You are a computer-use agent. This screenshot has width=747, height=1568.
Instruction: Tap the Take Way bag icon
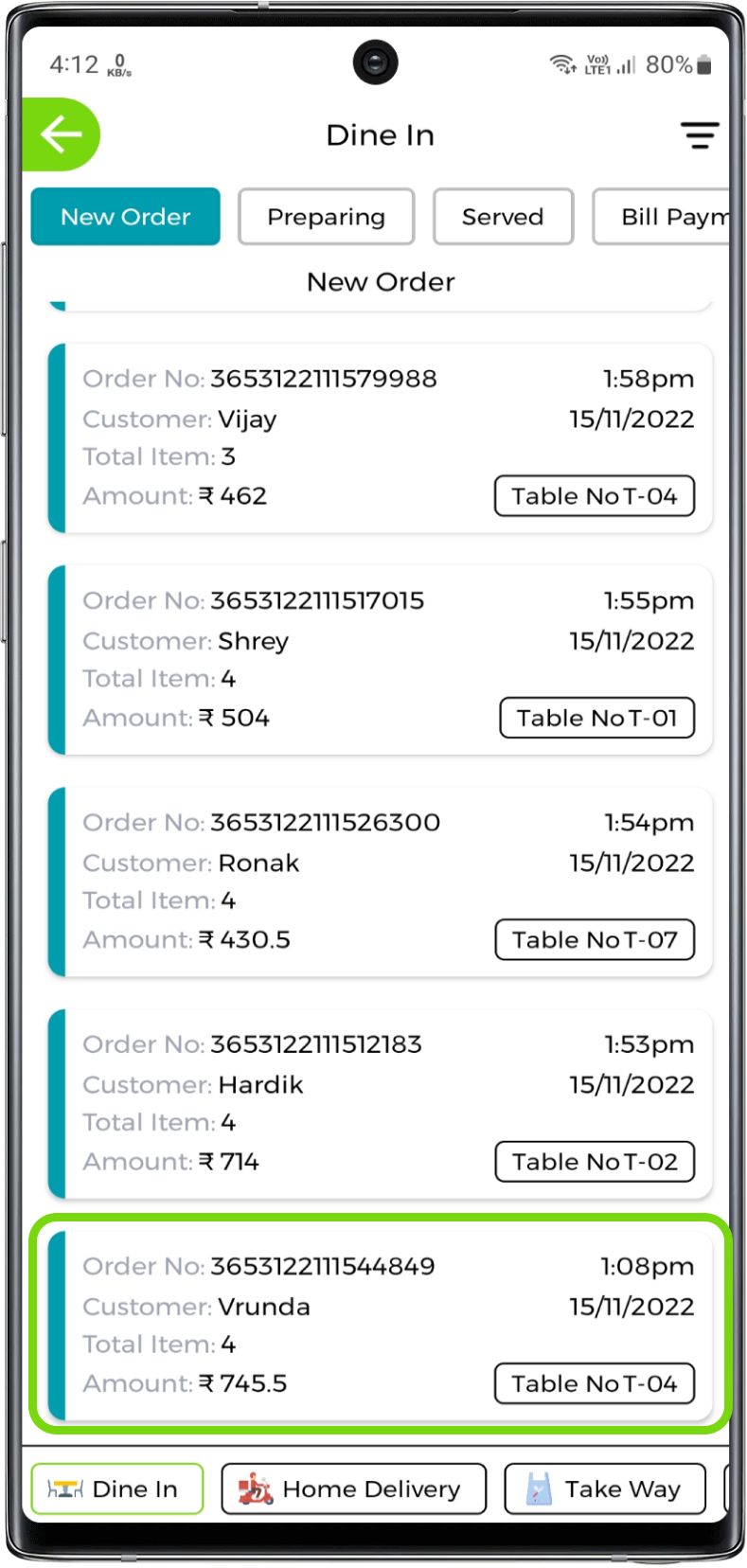(539, 1489)
